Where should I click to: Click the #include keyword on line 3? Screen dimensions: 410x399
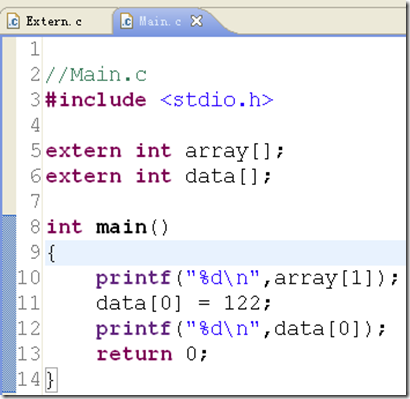coord(96,100)
